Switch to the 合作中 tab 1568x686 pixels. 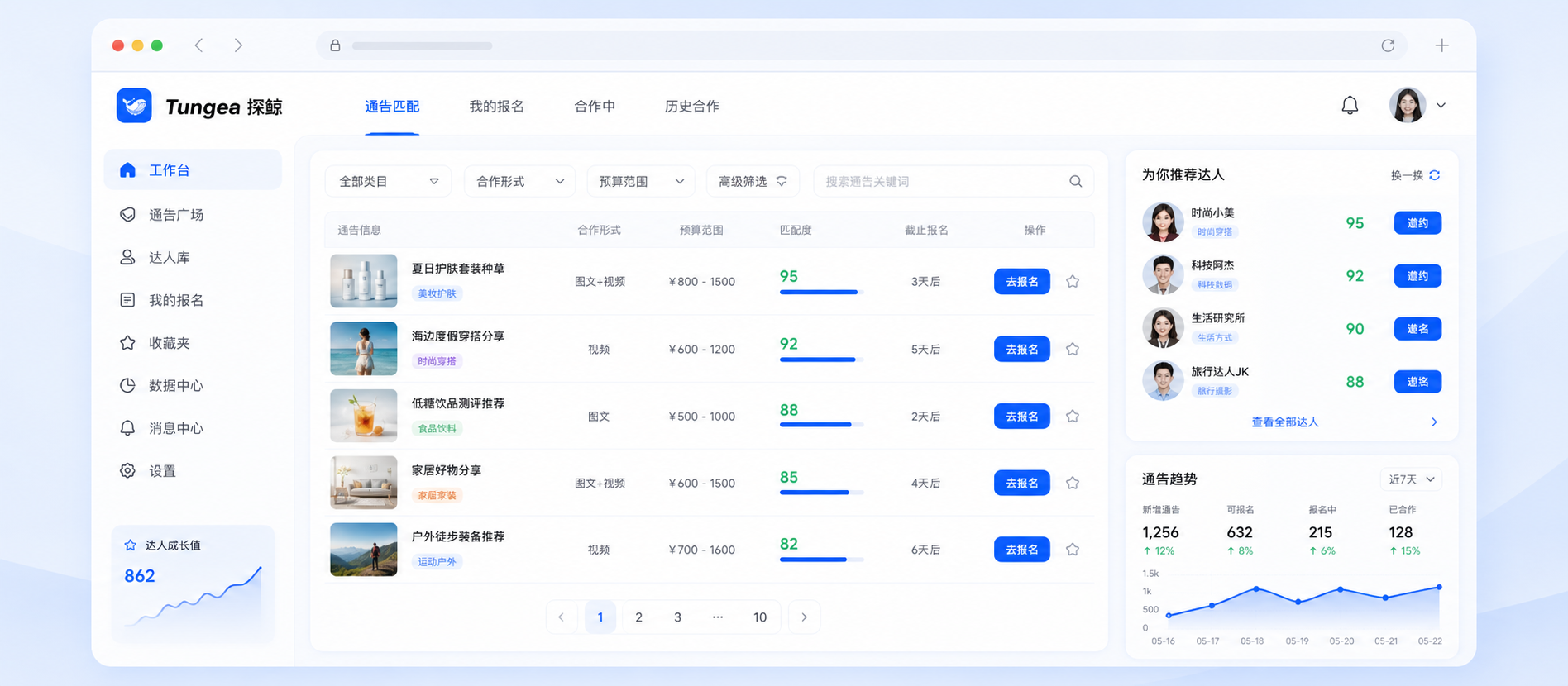coord(595,106)
